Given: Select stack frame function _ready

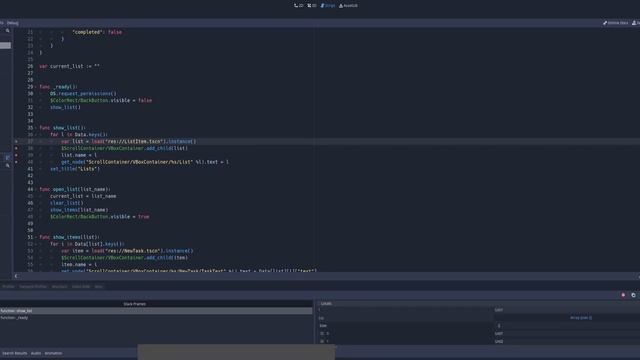Looking at the screenshot, I should tap(156, 318).
